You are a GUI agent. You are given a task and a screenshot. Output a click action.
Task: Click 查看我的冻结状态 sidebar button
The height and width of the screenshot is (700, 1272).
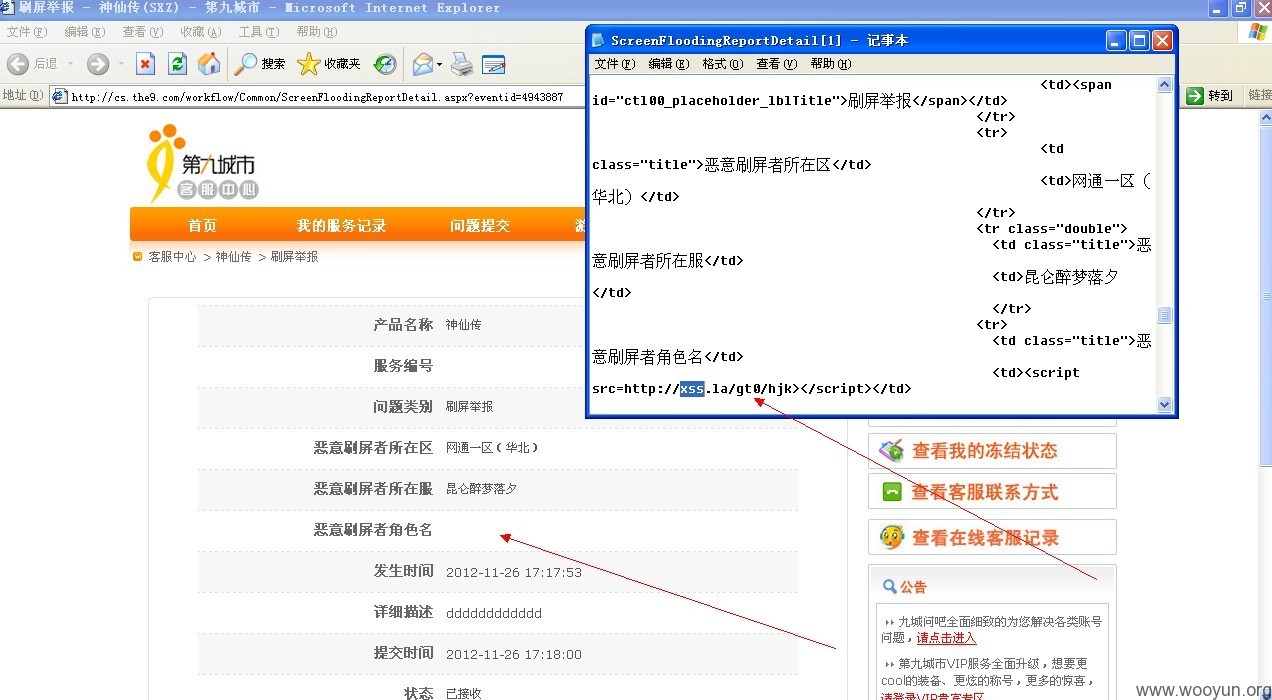992,451
